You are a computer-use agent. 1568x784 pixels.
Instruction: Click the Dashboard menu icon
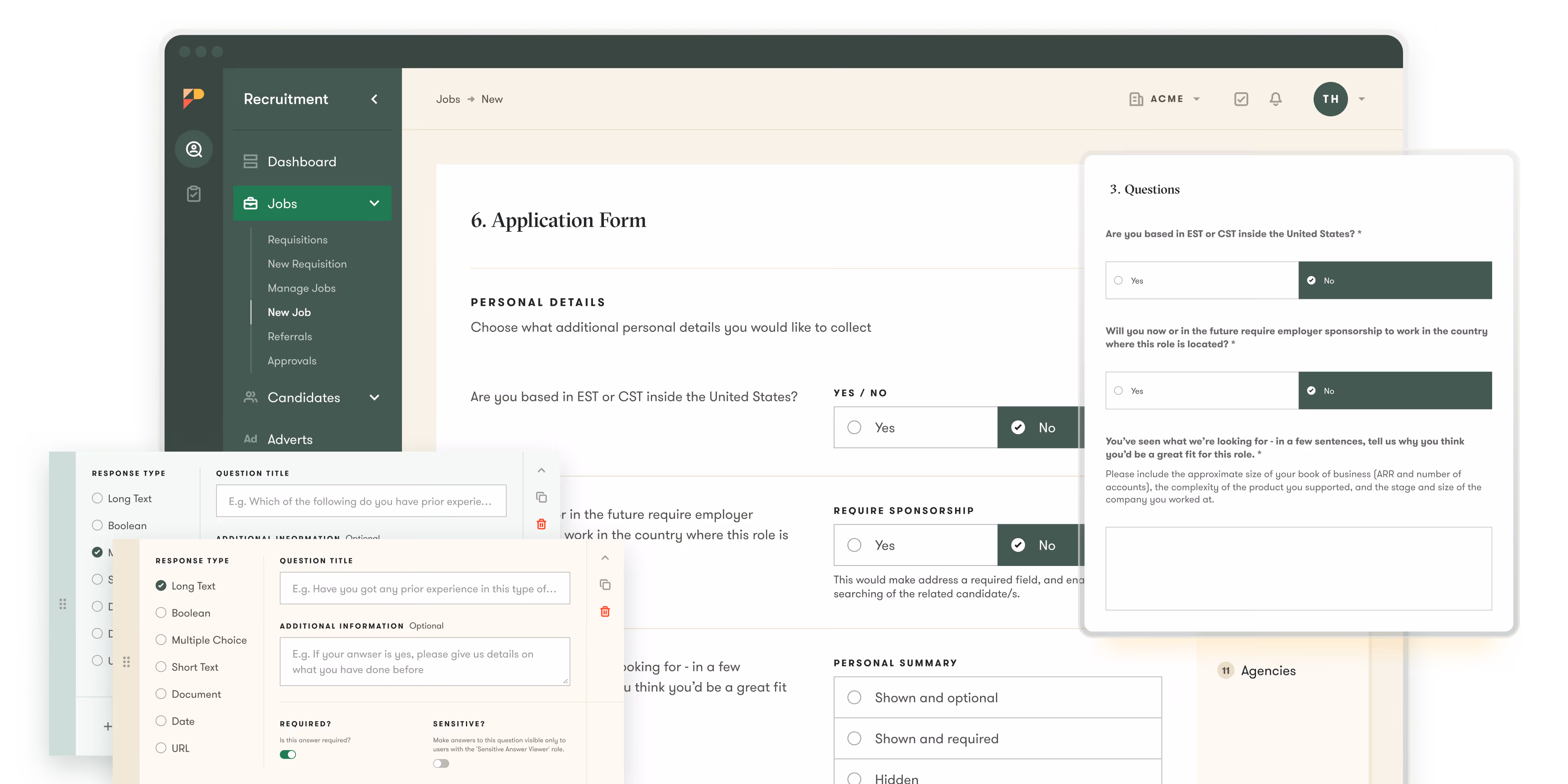[250, 161]
